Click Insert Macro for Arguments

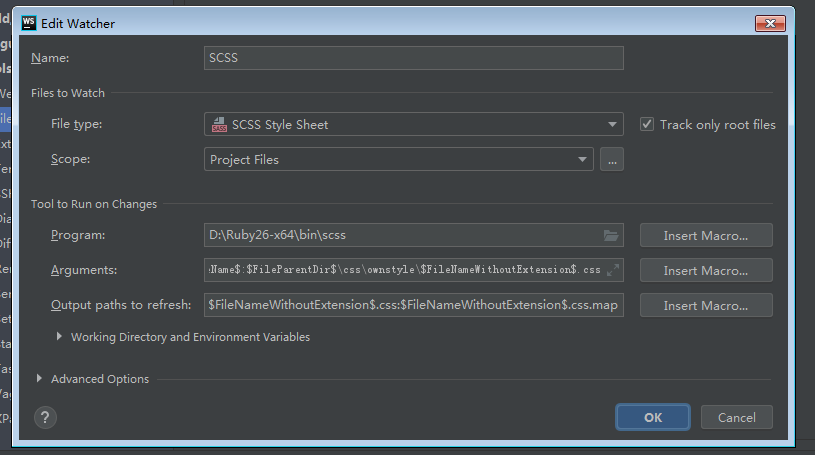tap(706, 270)
